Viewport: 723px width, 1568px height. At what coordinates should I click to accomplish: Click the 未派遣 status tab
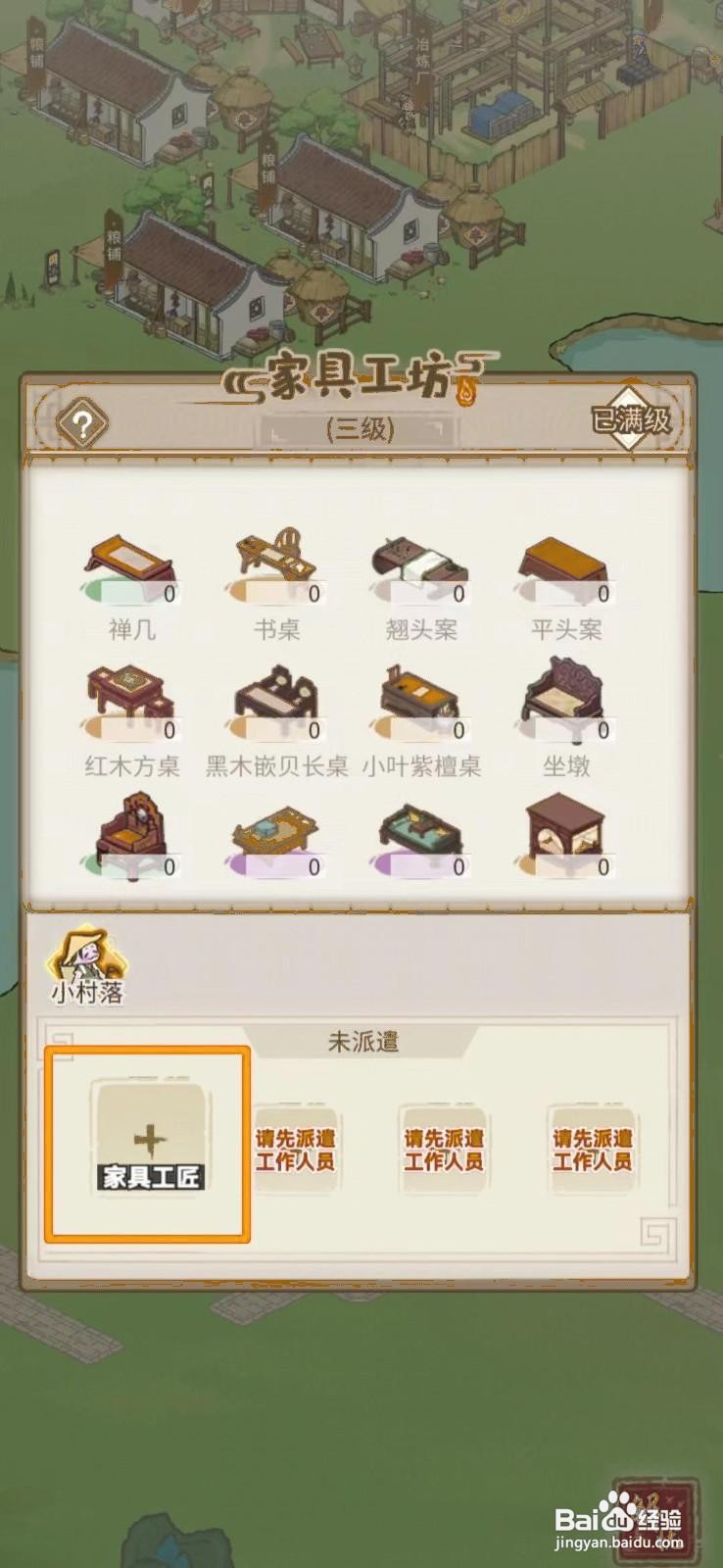pos(362,1042)
